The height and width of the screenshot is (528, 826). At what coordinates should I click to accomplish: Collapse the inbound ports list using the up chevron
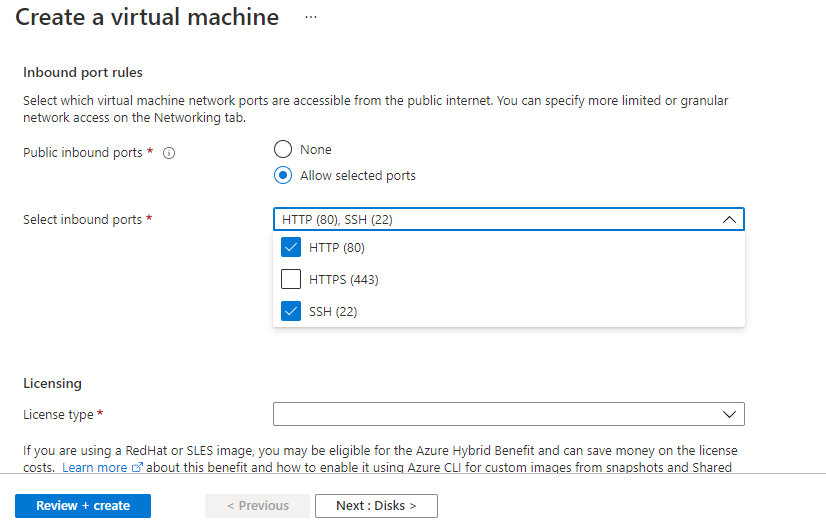[x=729, y=220]
